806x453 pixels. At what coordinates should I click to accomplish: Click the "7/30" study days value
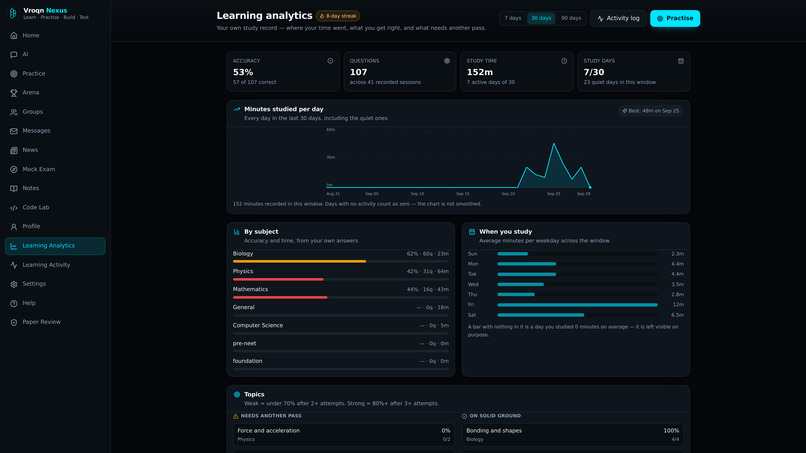point(594,73)
